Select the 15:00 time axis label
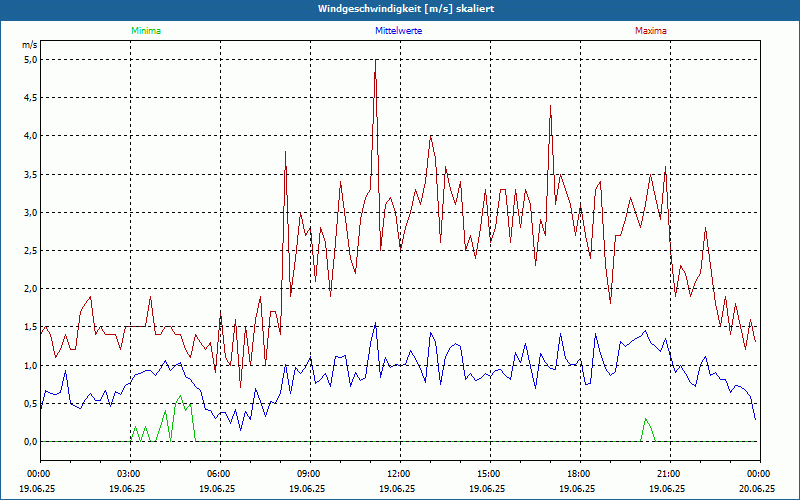This screenshot has height=500, width=800. 489,474
